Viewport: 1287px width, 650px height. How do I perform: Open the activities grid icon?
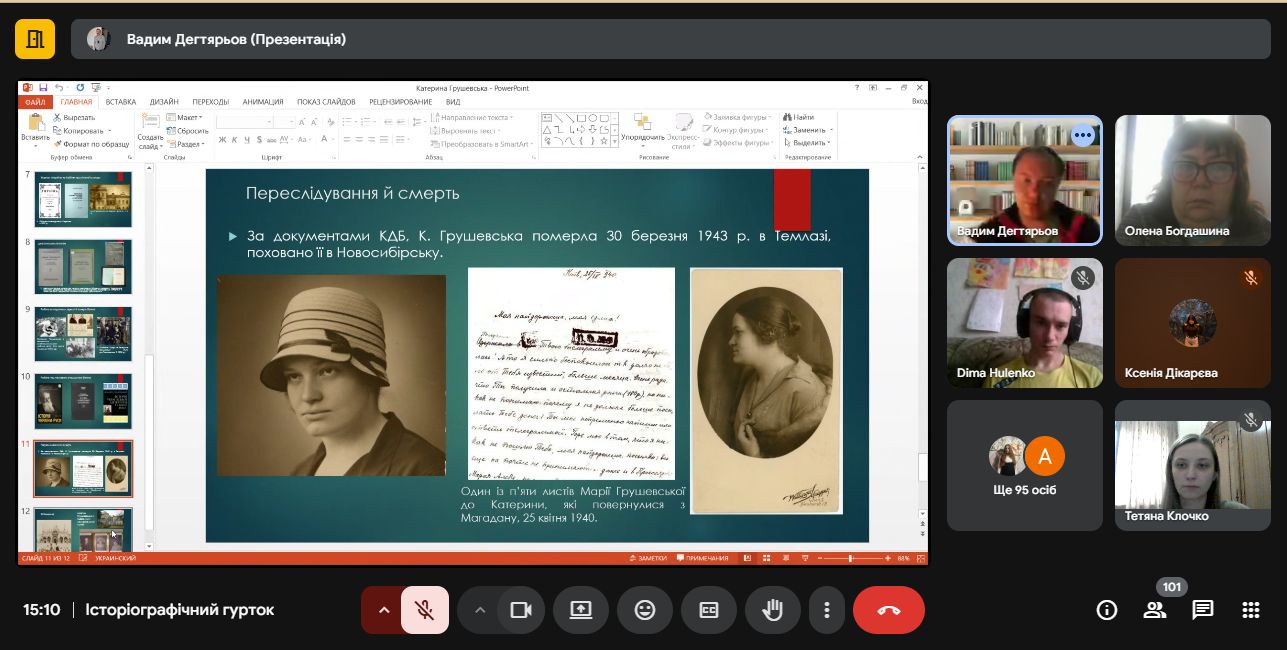coord(1250,610)
